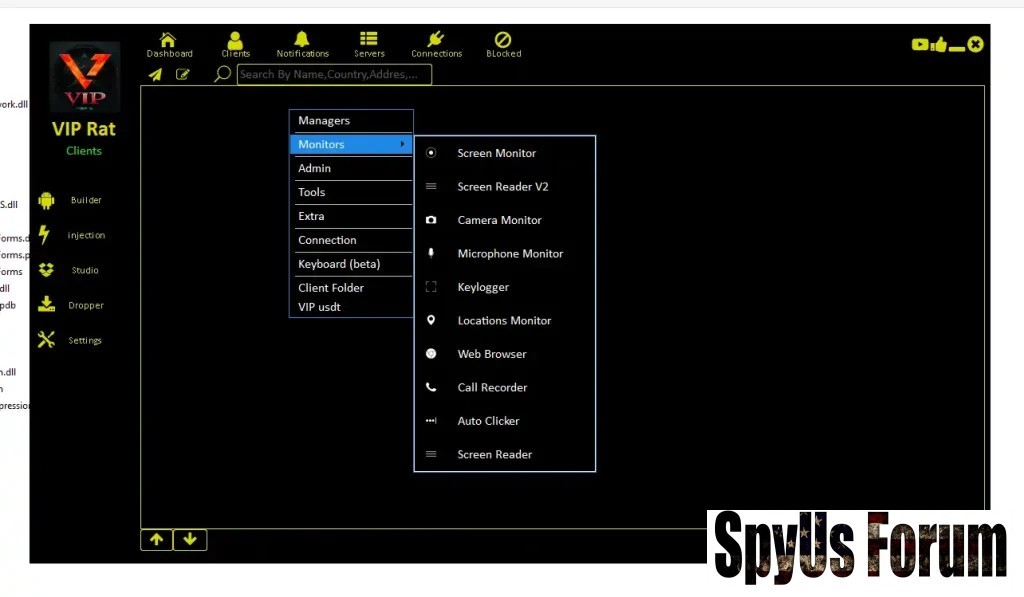Screen dimensions: 1024x597
Task: Open the Servers list icon
Action: click(369, 40)
